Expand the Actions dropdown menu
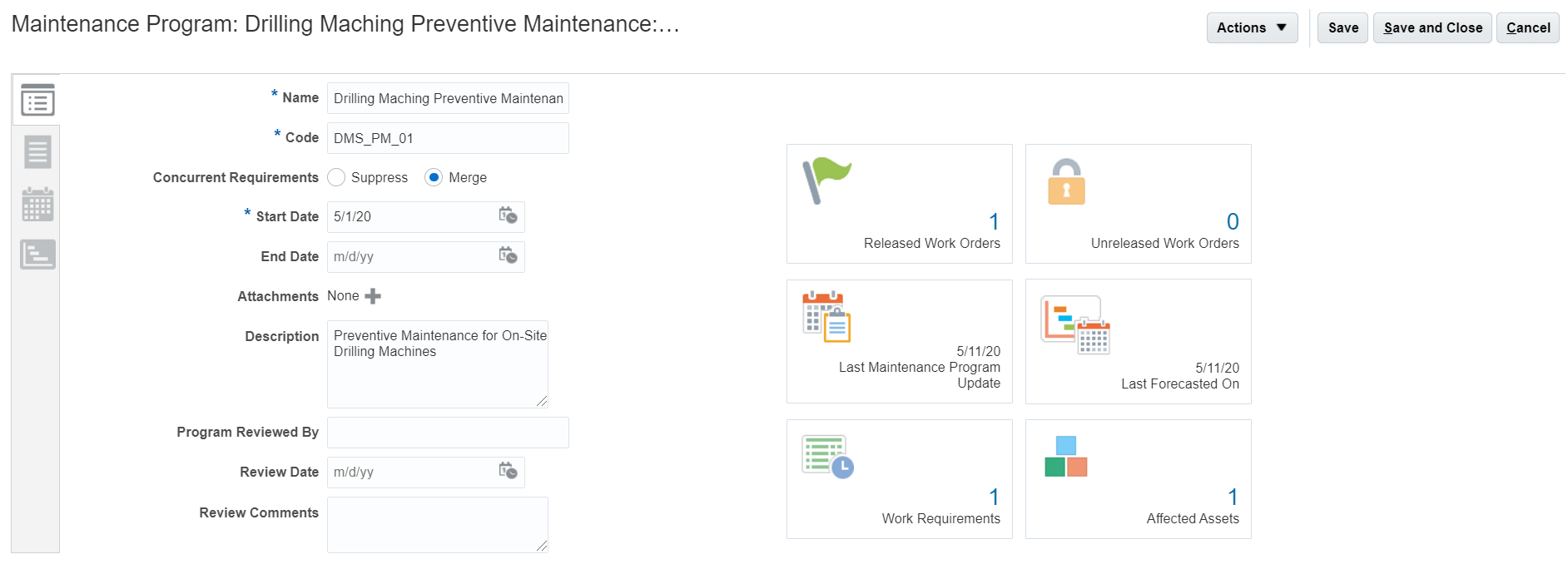 pyautogui.click(x=1252, y=27)
